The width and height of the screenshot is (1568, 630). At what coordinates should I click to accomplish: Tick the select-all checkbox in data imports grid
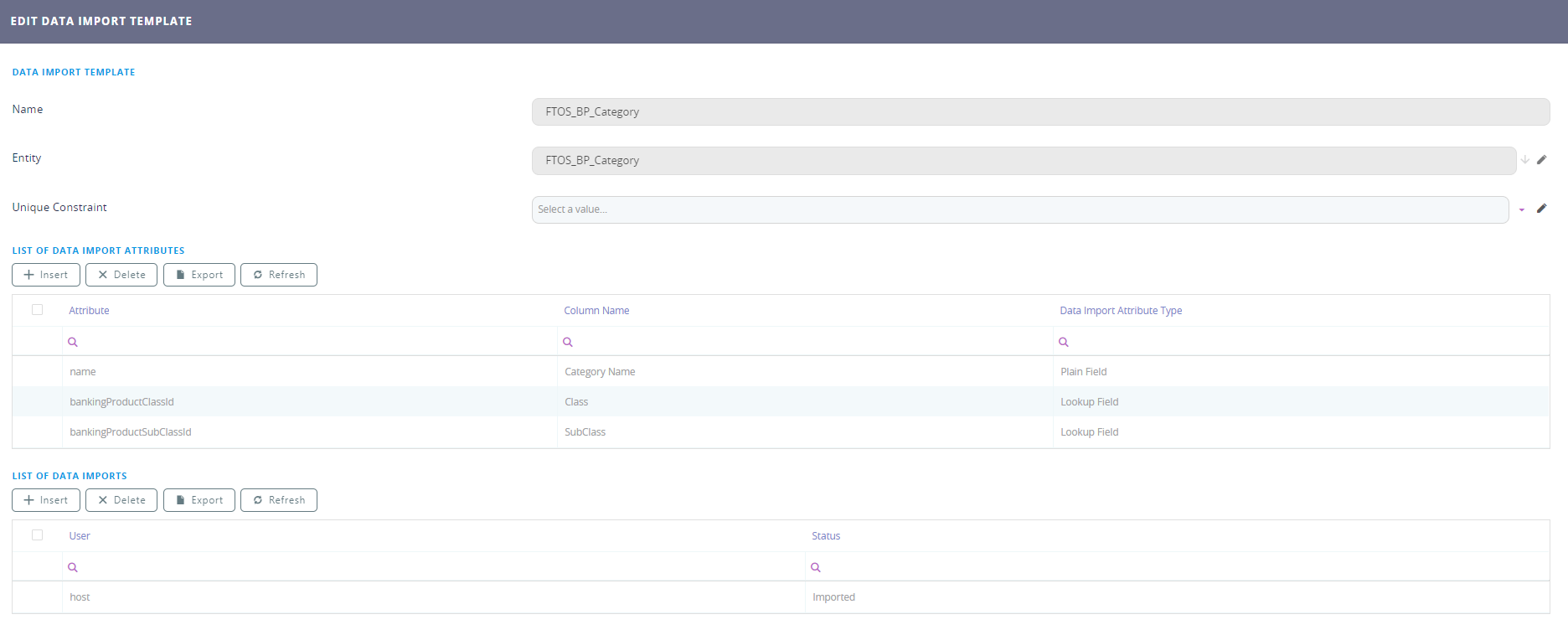(x=37, y=535)
